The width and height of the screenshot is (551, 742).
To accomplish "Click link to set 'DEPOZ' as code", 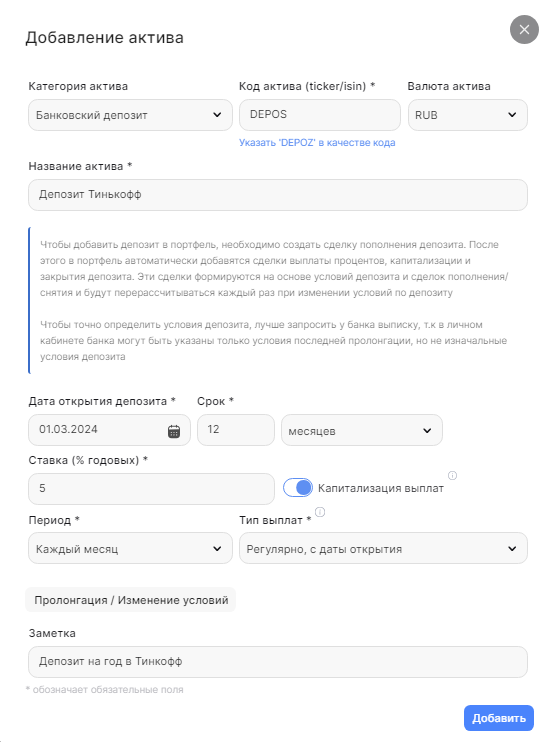I will click(x=317, y=142).
